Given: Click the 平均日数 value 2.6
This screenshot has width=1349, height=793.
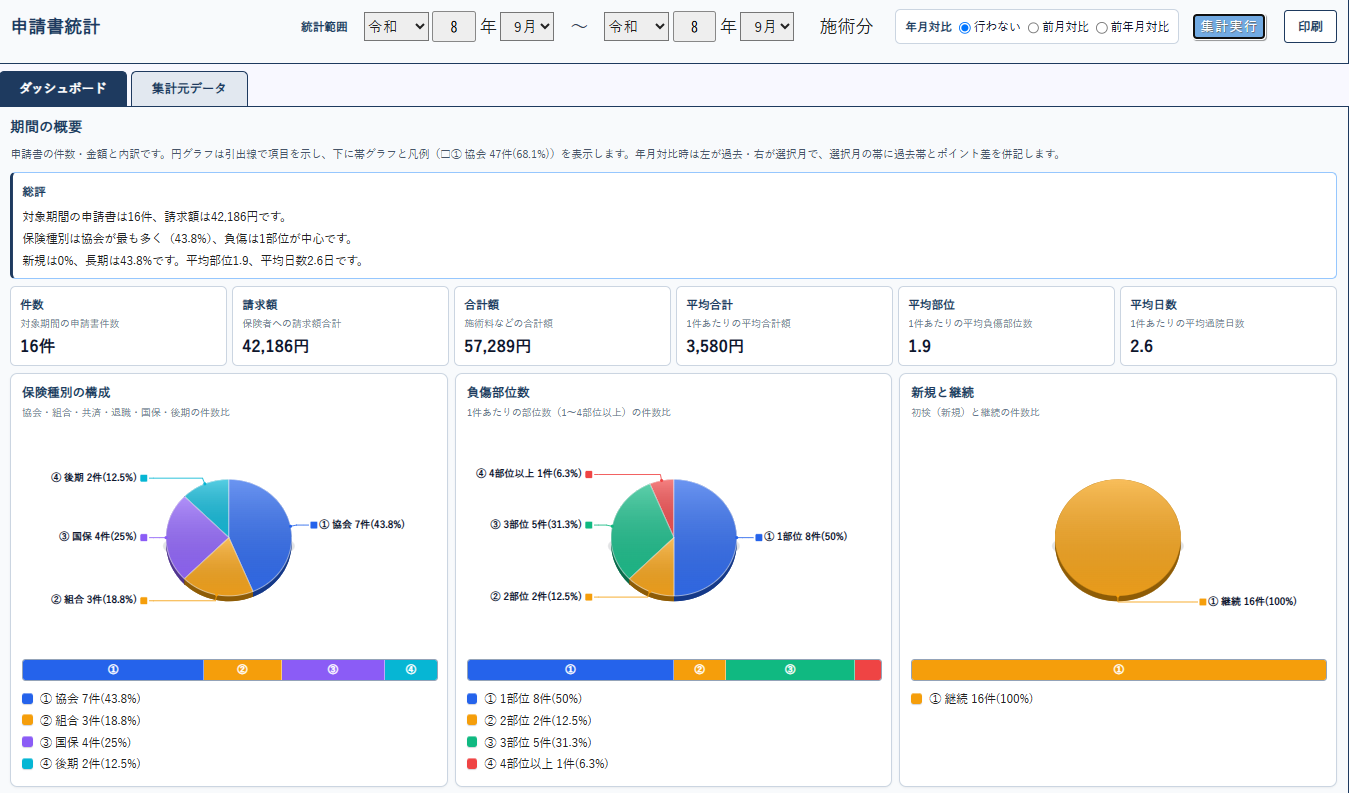Looking at the screenshot, I should [x=1141, y=346].
